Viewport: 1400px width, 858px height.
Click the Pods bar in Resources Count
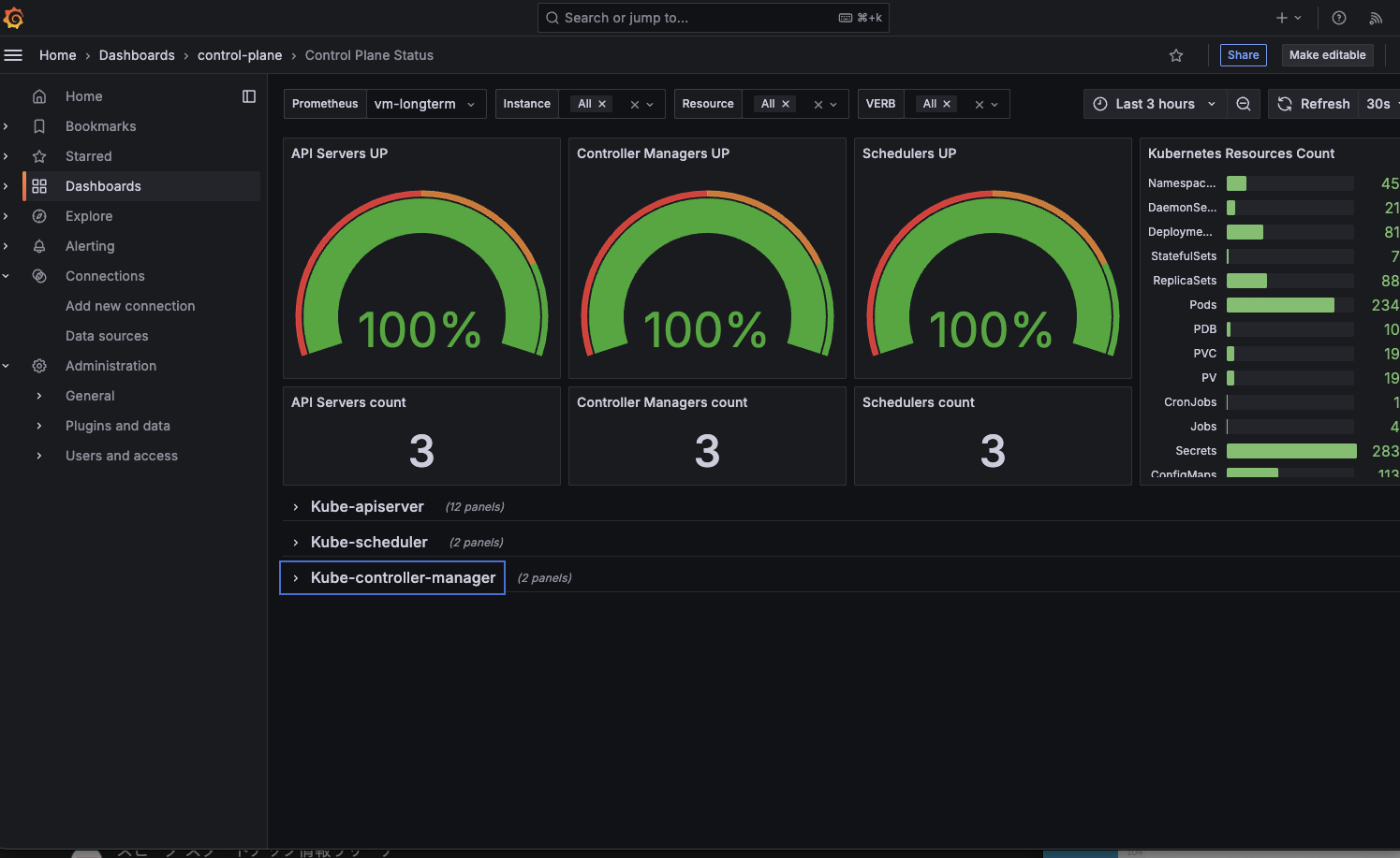(1280, 305)
